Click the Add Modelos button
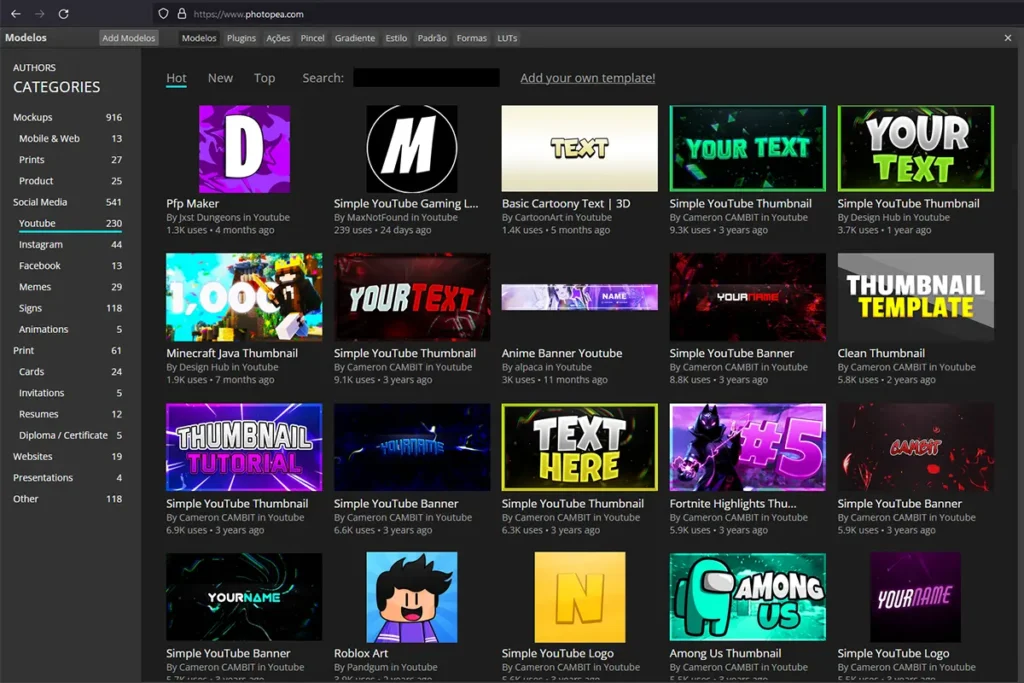Image resolution: width=1024 pixels, height=683 pixels. point(129,38)
